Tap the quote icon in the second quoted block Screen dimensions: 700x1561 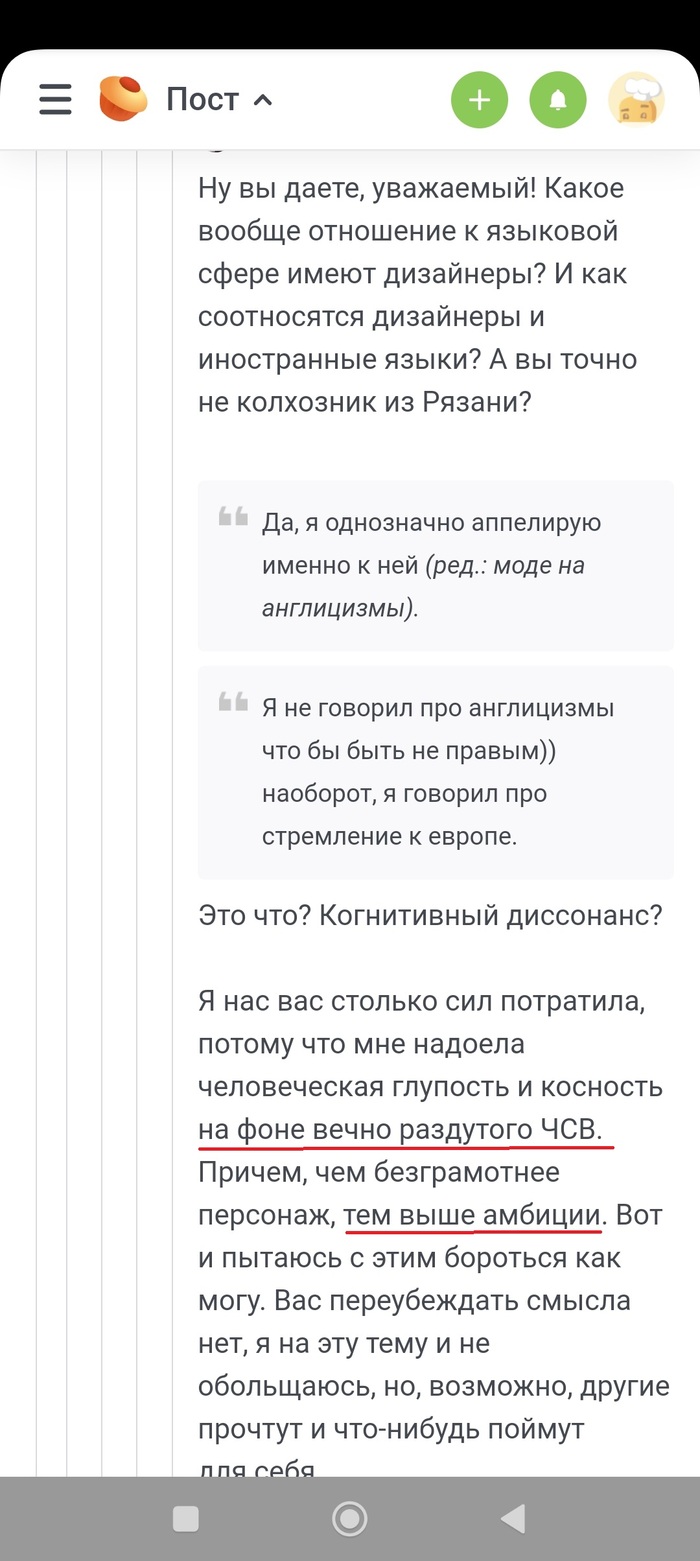(x=232, y=702)
